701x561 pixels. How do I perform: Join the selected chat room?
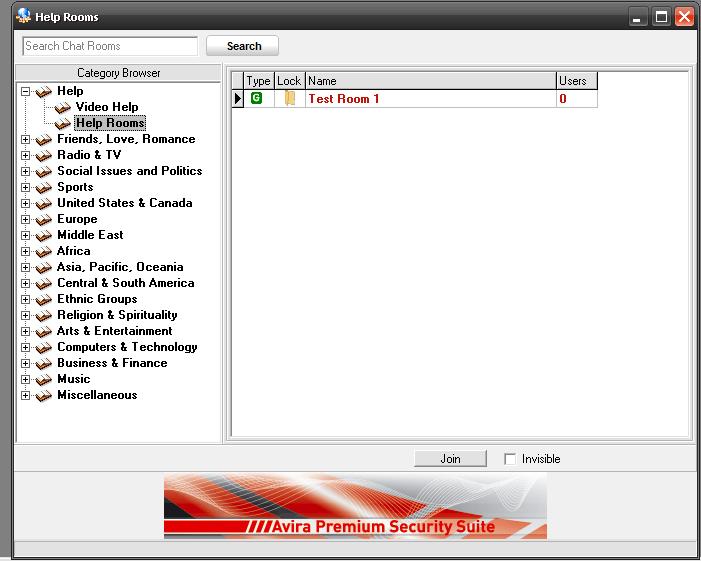point(450,459)
